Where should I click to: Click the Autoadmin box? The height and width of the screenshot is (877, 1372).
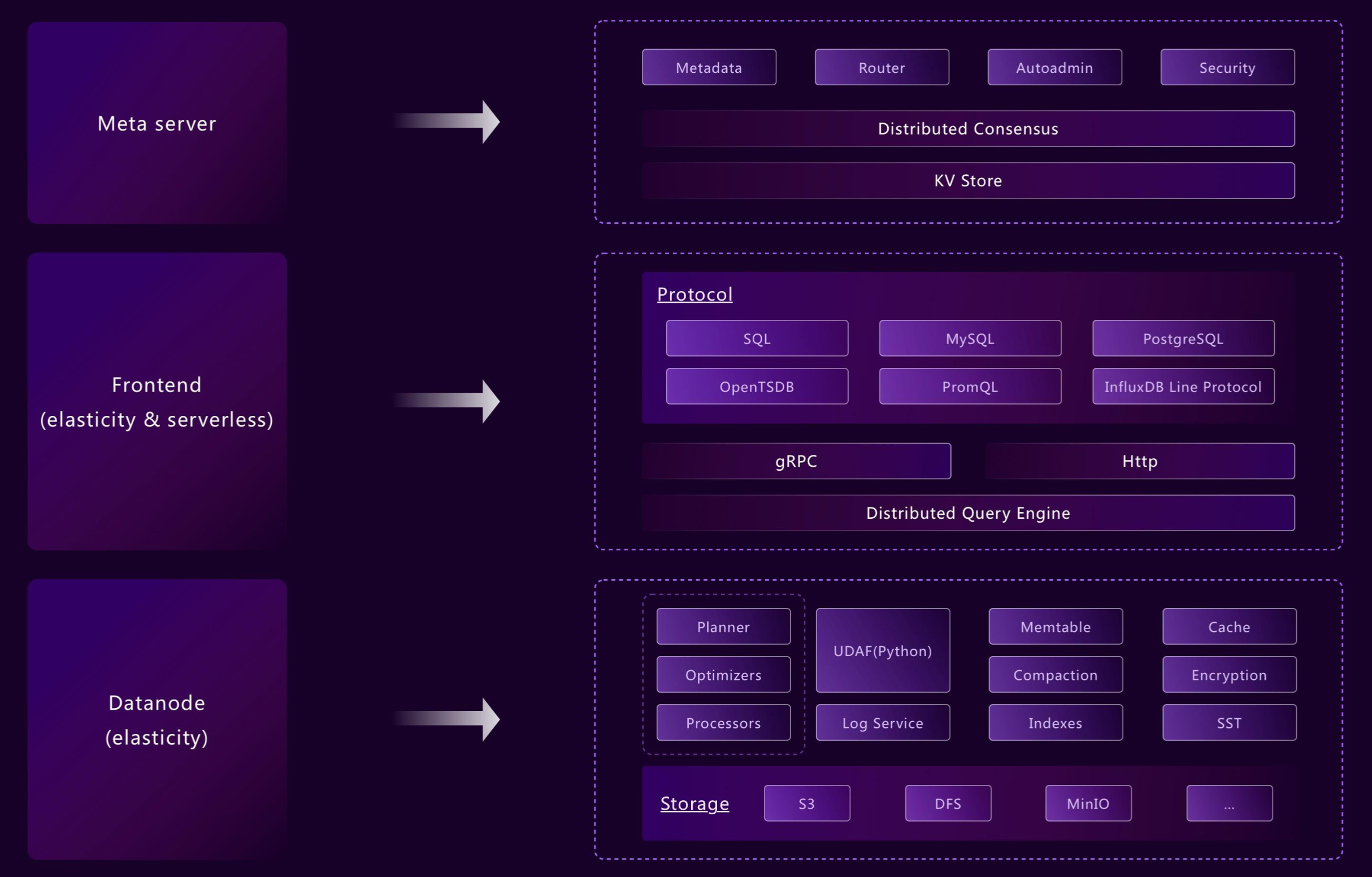1054,67
